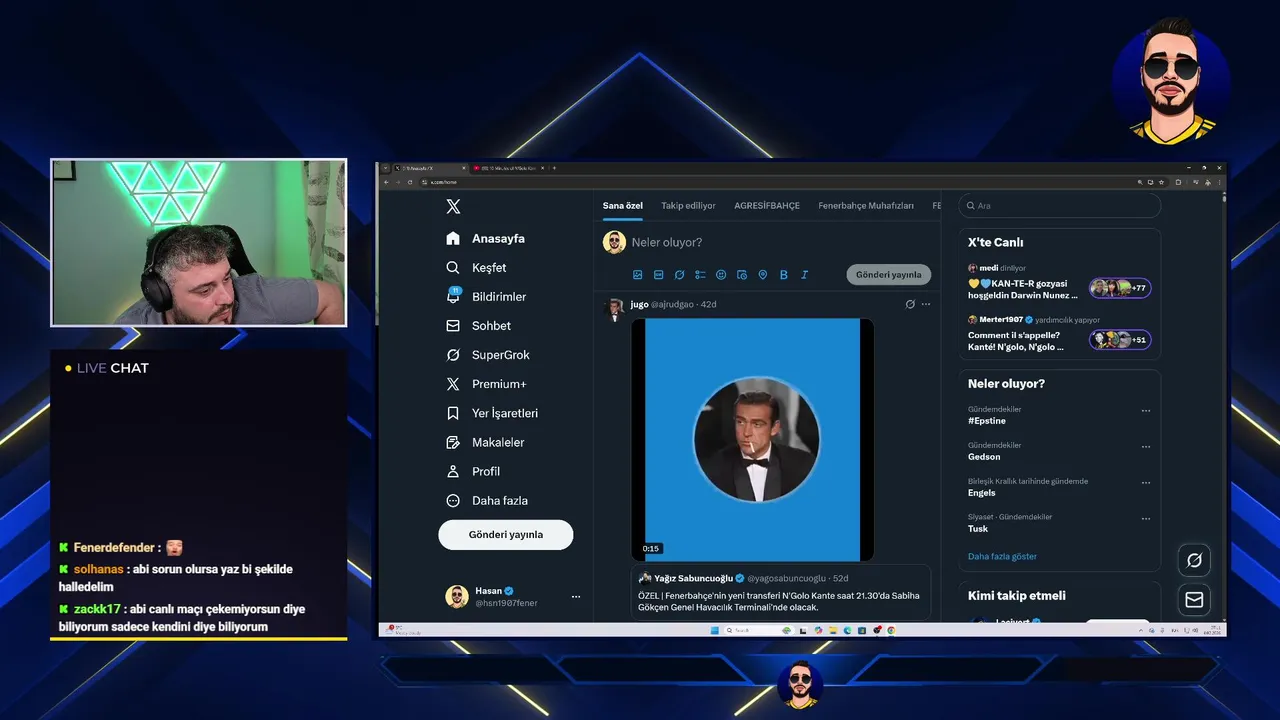Open the emoji picker in composer
Screen dimensions: 1280x720
(x=721, y=275)
